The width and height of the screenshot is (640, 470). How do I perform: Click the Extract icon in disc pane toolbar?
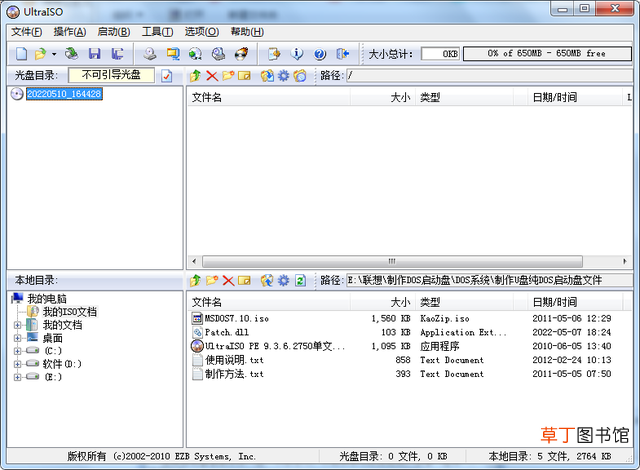tap(267, 75)
